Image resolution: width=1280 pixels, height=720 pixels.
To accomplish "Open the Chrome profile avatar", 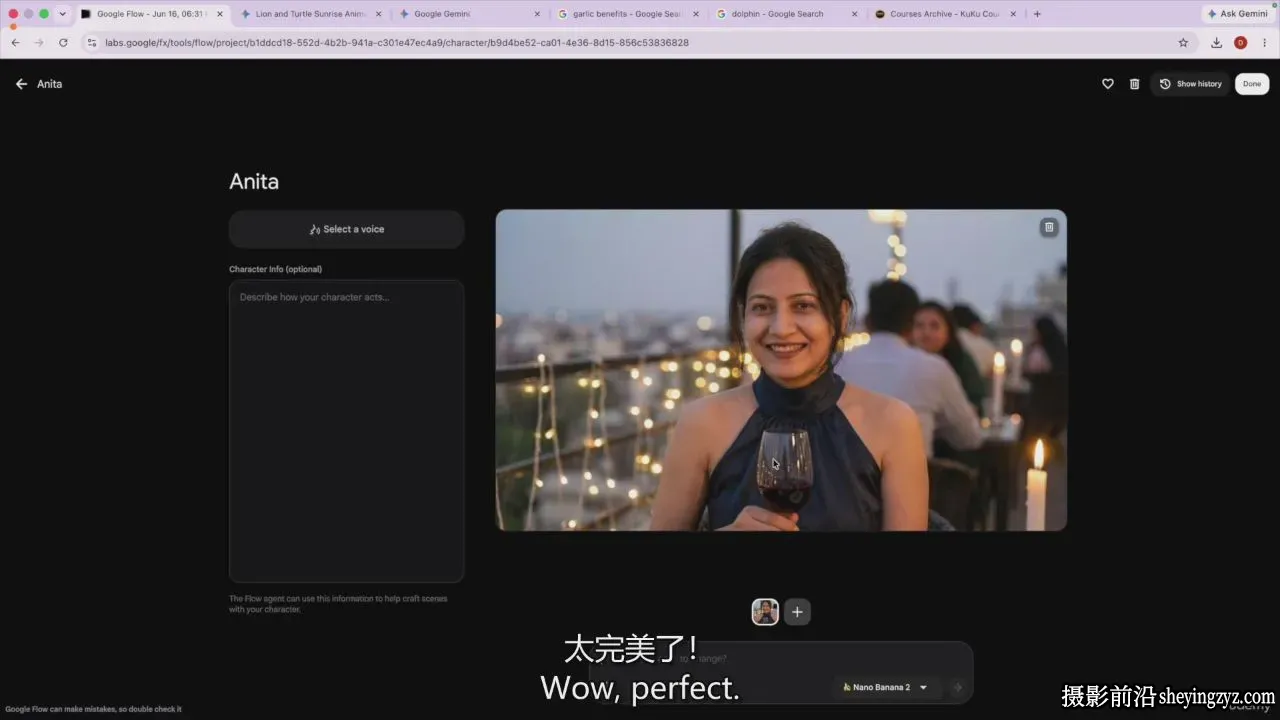I will click(x=1240, y=43).
